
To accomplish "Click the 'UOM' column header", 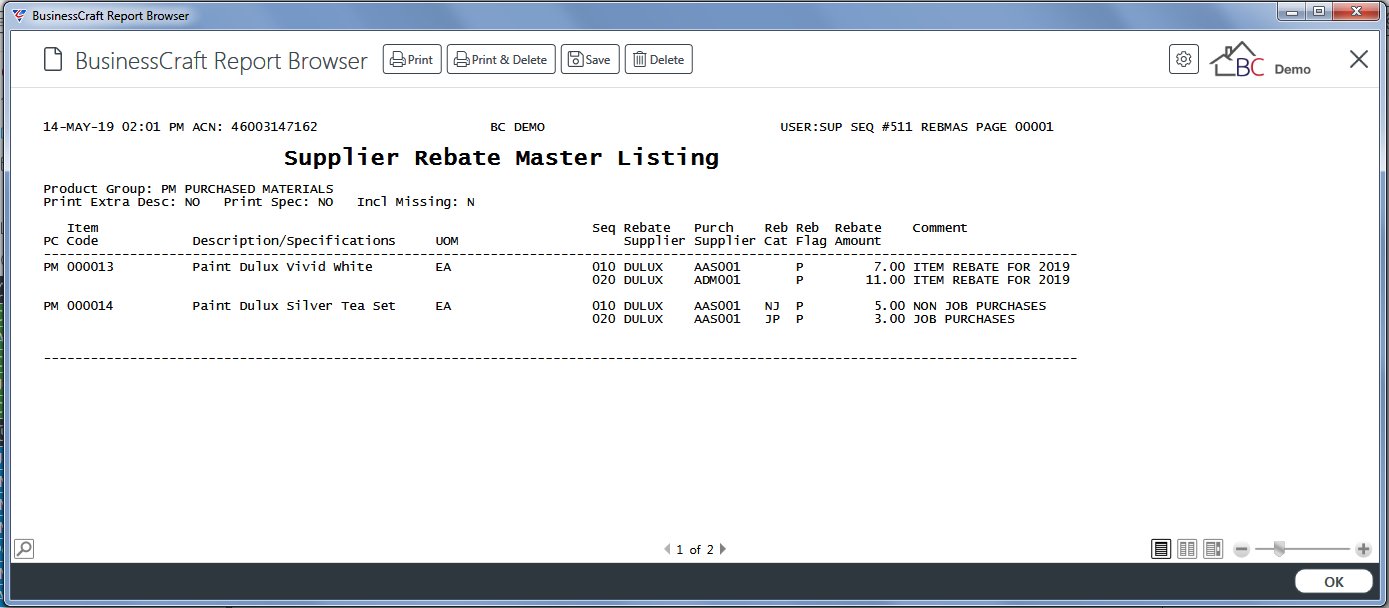I will pyautogui.click(x=447, y=241).
